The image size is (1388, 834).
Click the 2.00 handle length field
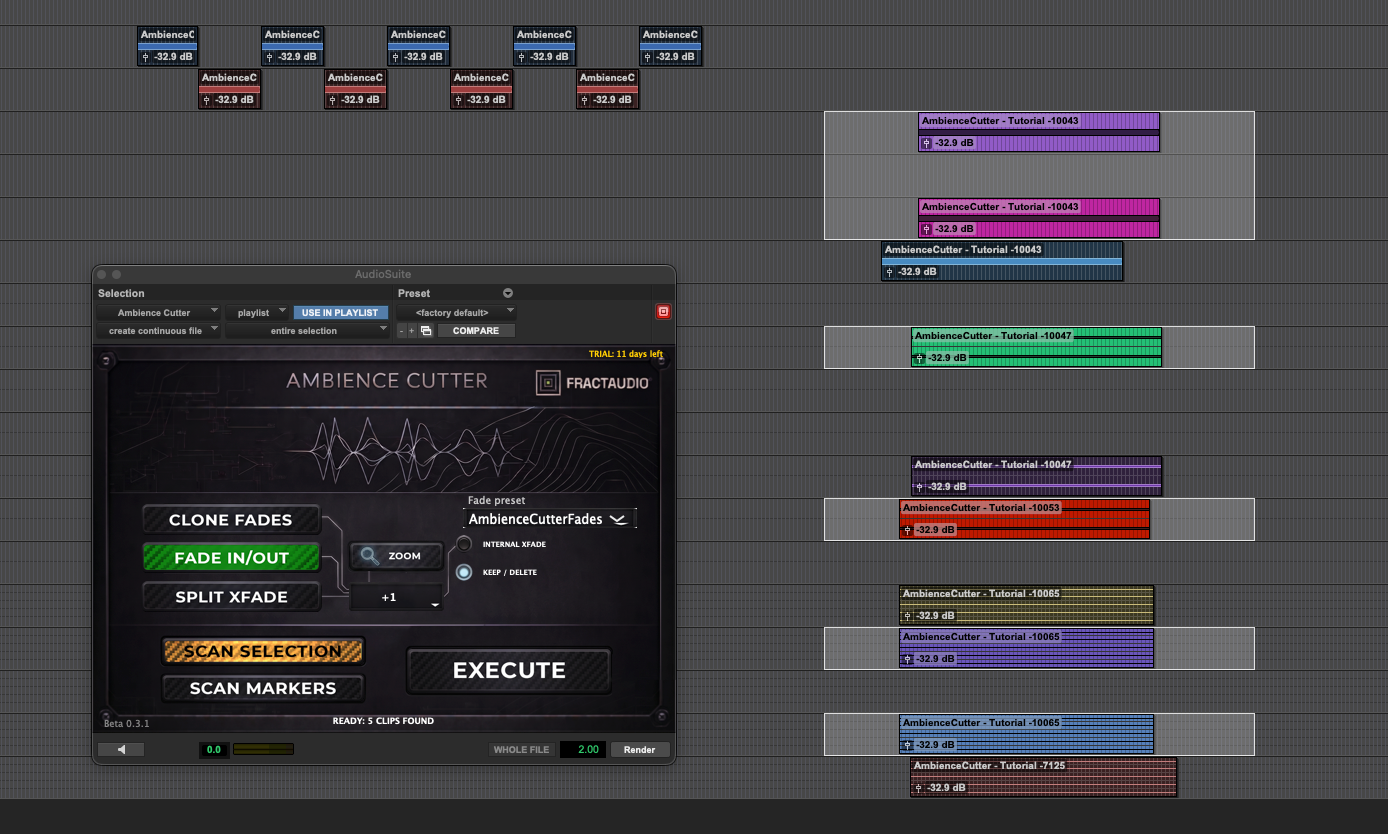point(583,749)
